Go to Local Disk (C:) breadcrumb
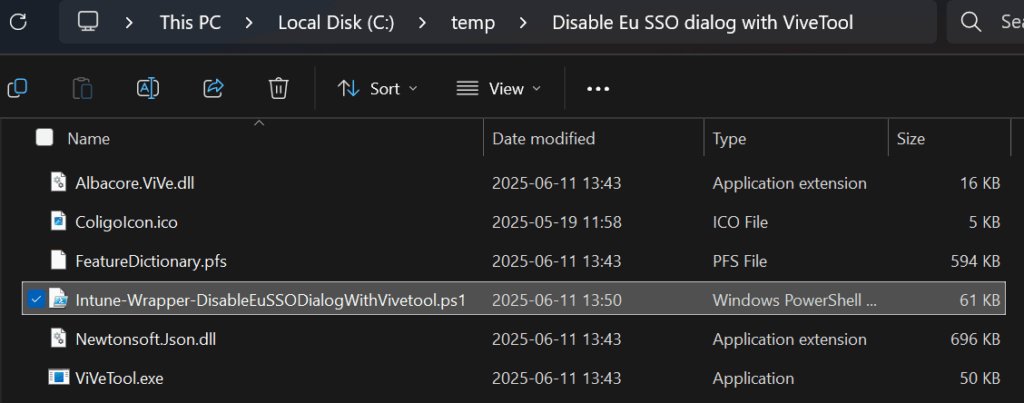The image size is (1024, 403). [336, 23]
